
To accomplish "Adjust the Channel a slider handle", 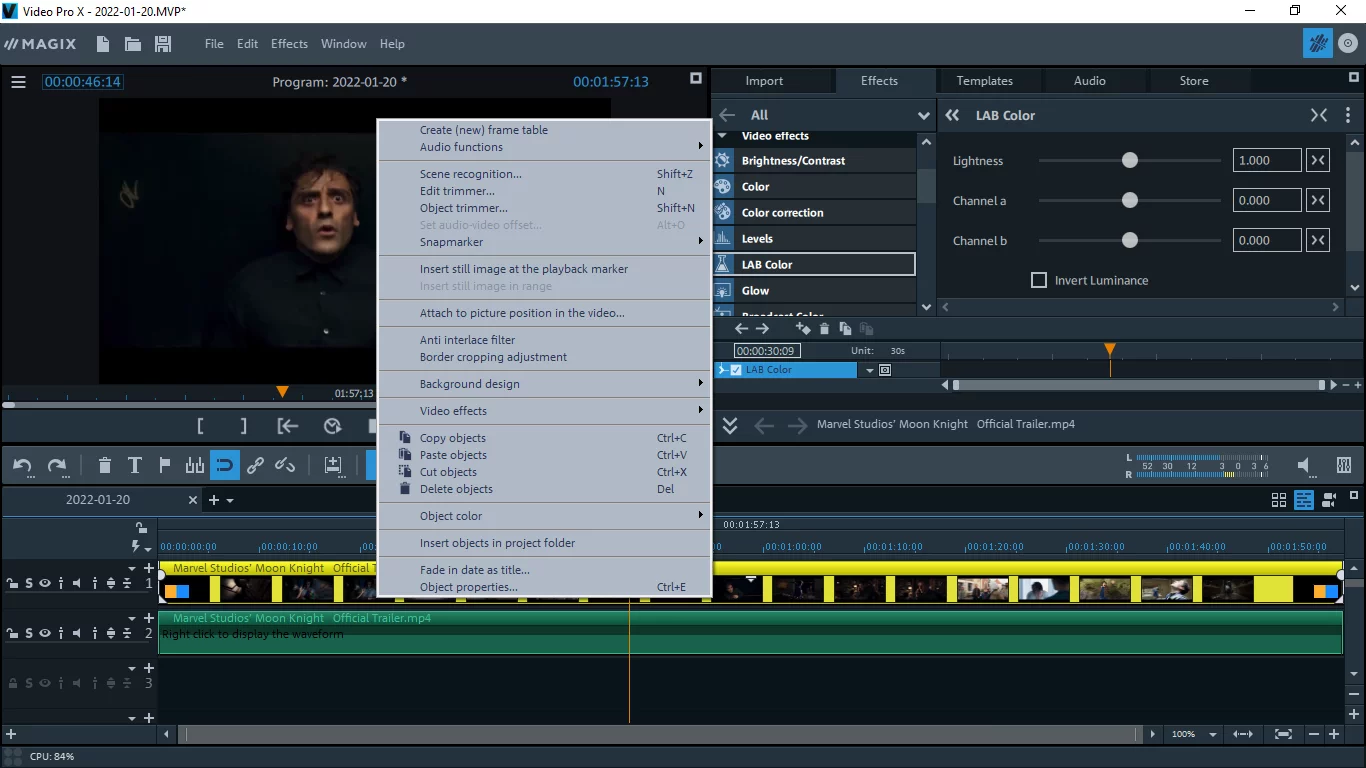I will click(x=1130, y=200).
